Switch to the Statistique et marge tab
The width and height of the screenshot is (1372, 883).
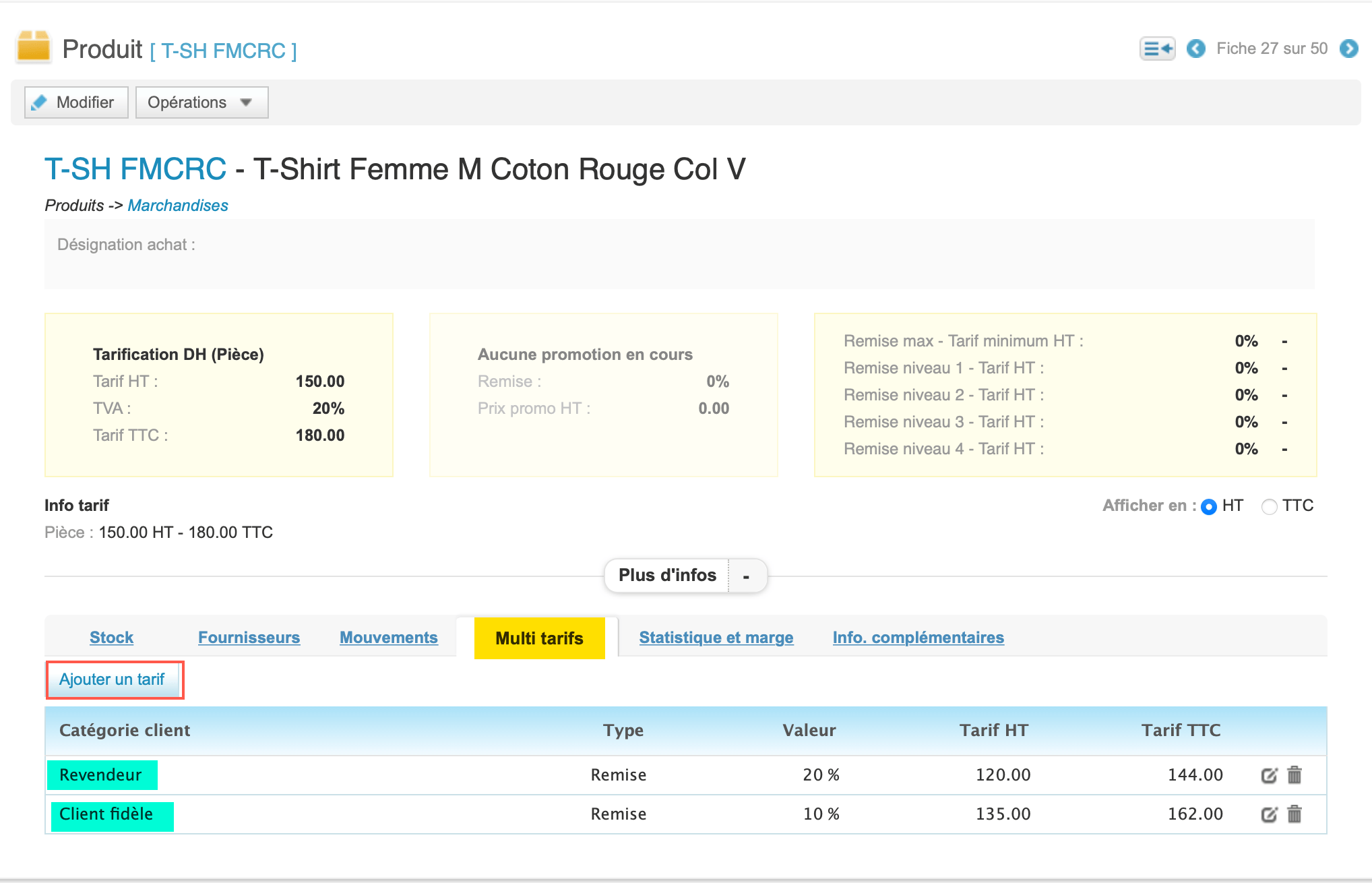pyautogui.click(x=716, y=637)
